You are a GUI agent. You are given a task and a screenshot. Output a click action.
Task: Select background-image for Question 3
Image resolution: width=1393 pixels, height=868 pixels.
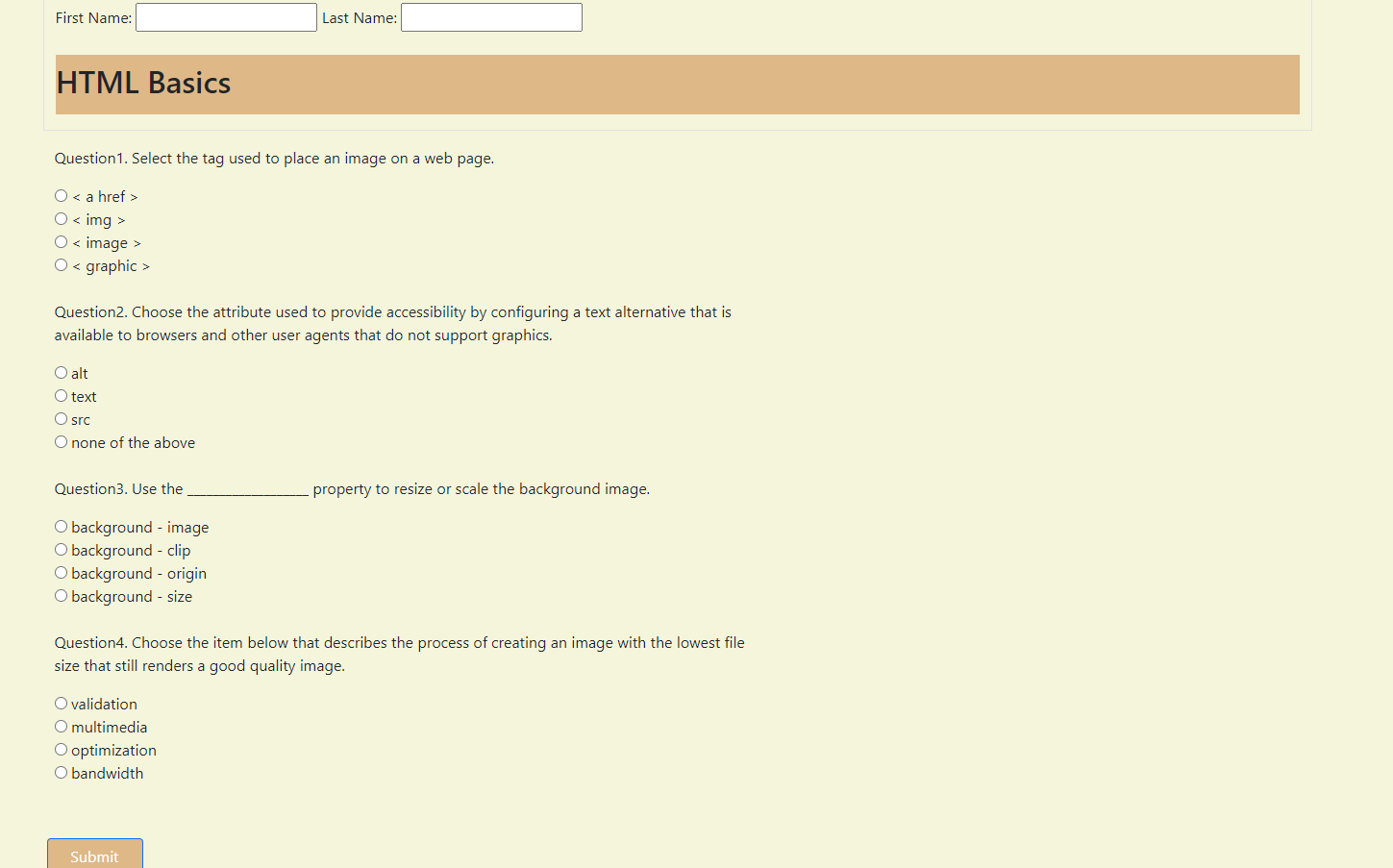pyautogui.click(x=61, y=526)
